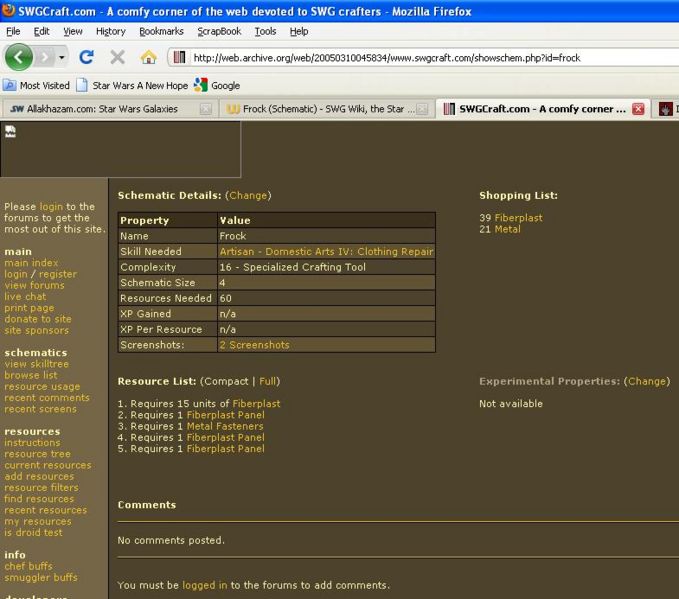Viewport: 679px width, 599px height.
Task: Click the Forward arrow button
Action: coord(52,57)
